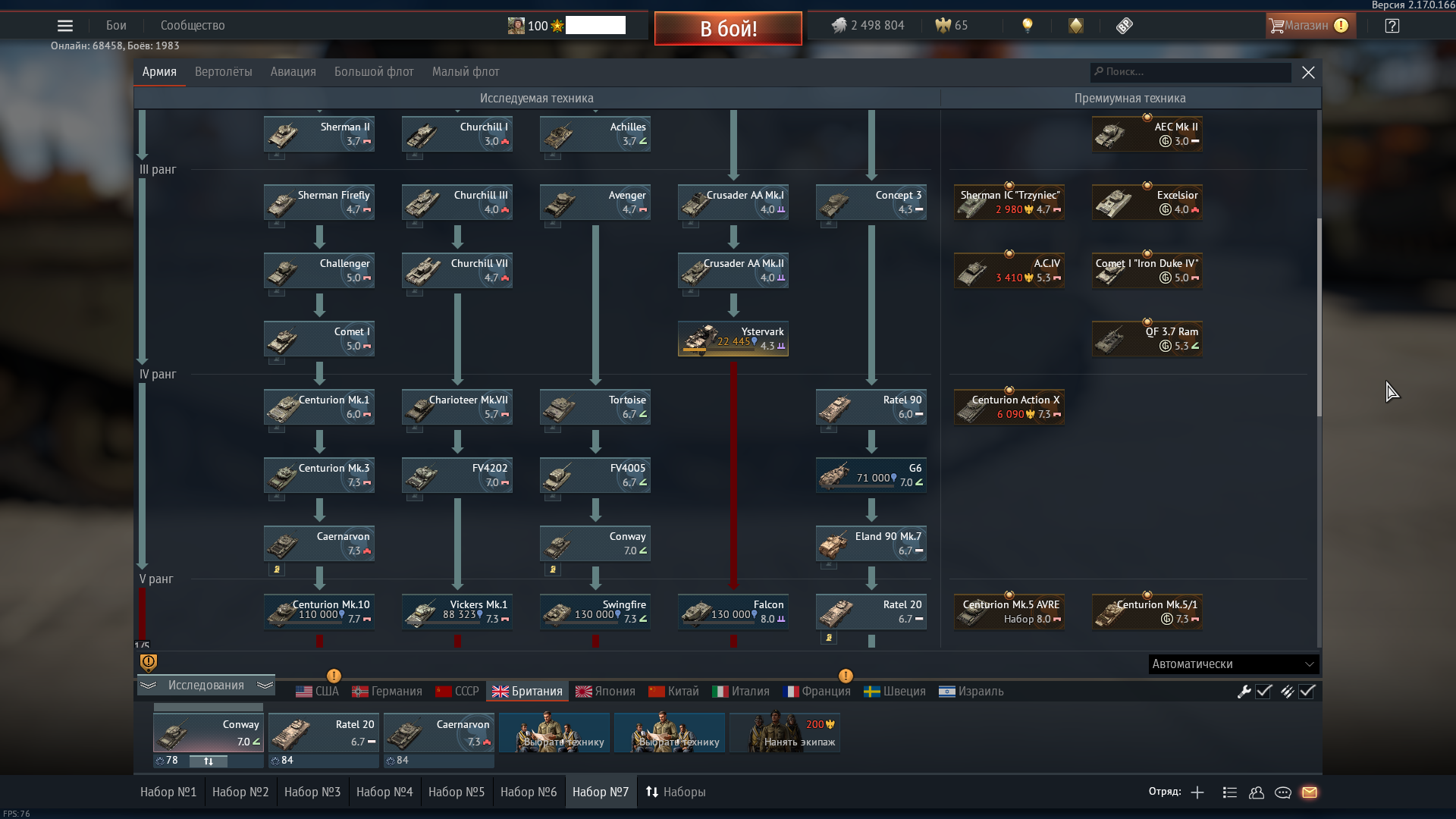1456x819 pixels.
Task: Select the Германия nation tab
Action: tap(387, 692)
